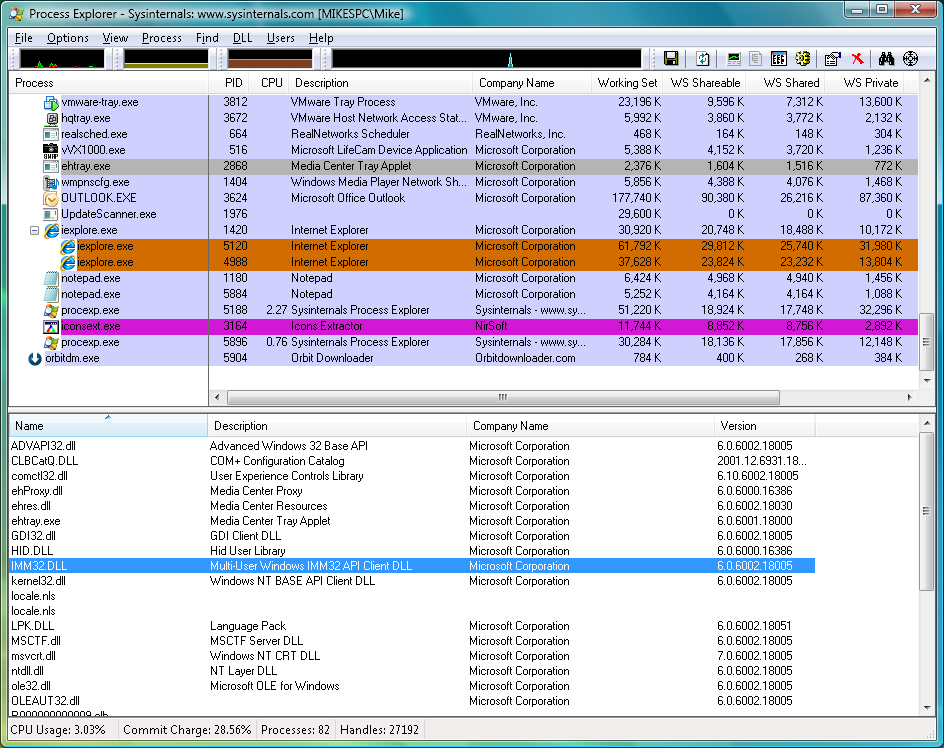Viewport: 944px width, 748px height.
Task: Select kernel32.dll in the DLL list
Action: pyautogui.click(x=412, y=581)
